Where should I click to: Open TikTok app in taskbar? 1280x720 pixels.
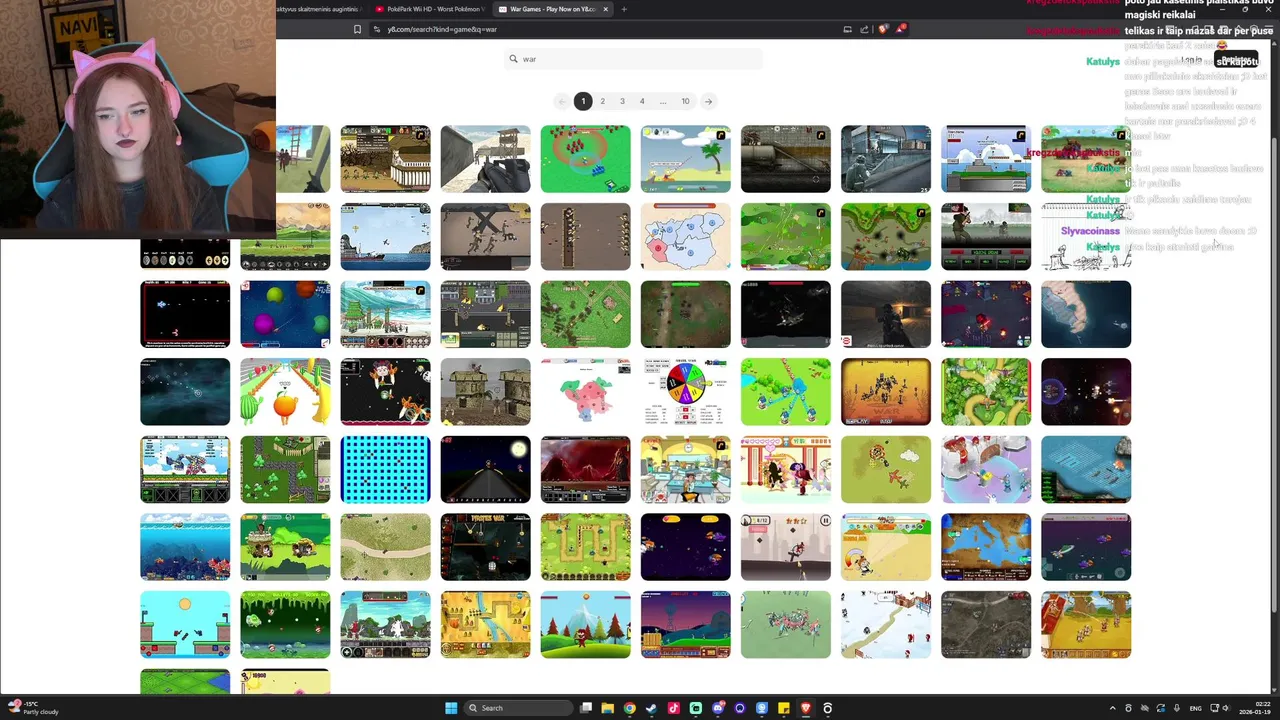pos(673,708)
